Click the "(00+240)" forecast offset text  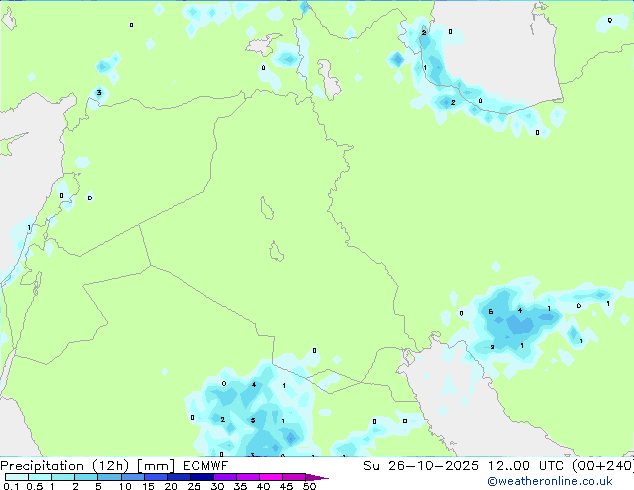603,466
